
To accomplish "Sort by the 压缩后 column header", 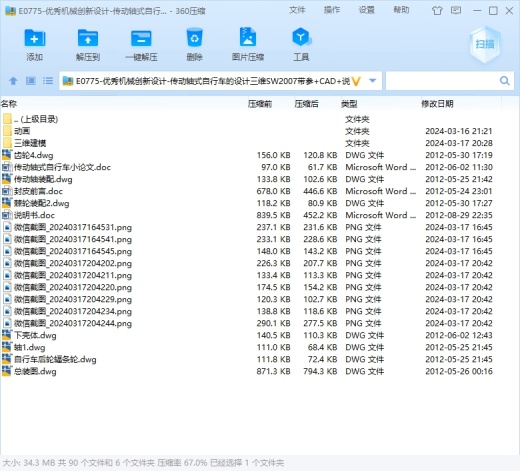I will [306, 104].
